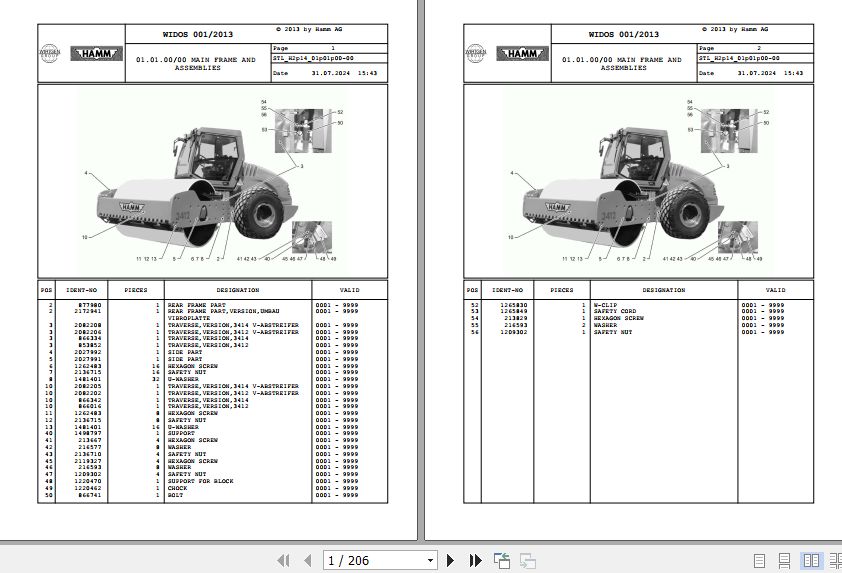The width and height of the screenshot is (842, 573).
Task: Click the date '31.07.2024 15:43' on page 1
Action: click(344, 73)
